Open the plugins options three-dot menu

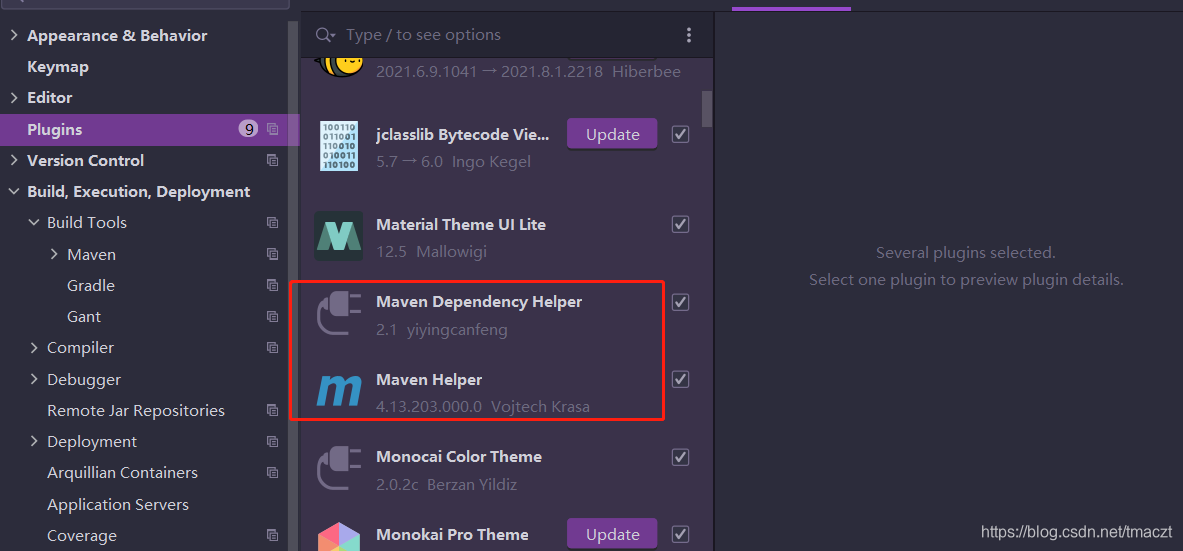click(688, 35)
